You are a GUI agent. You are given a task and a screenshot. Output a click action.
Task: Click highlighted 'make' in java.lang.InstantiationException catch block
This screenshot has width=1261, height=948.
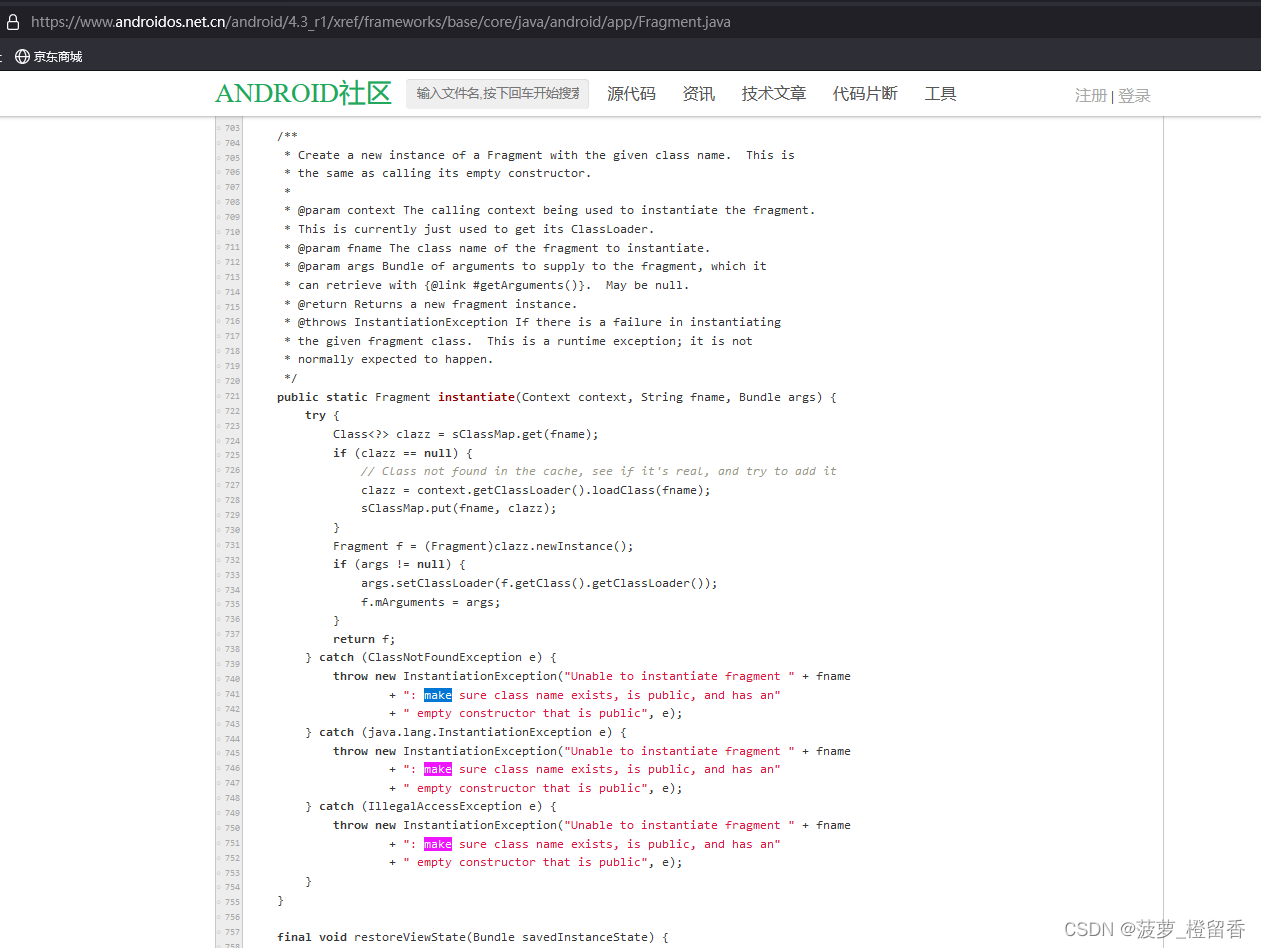[437, 769]
